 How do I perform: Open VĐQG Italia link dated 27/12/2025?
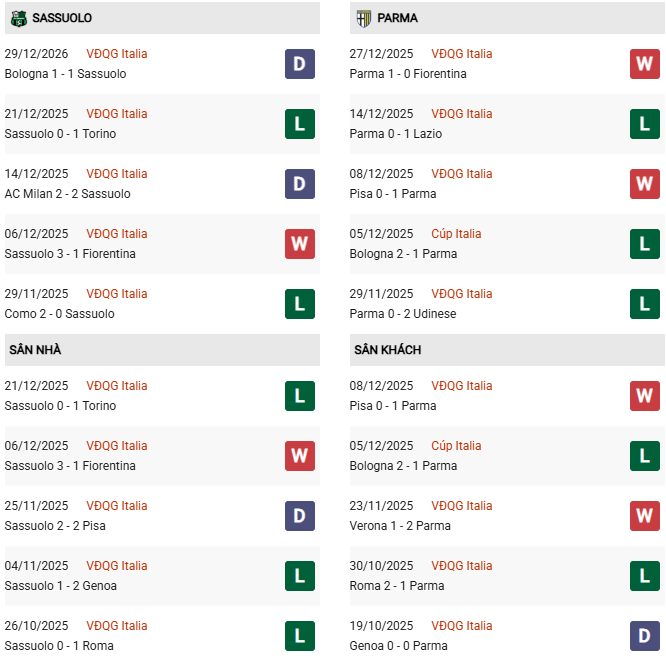tap(461, 54)
